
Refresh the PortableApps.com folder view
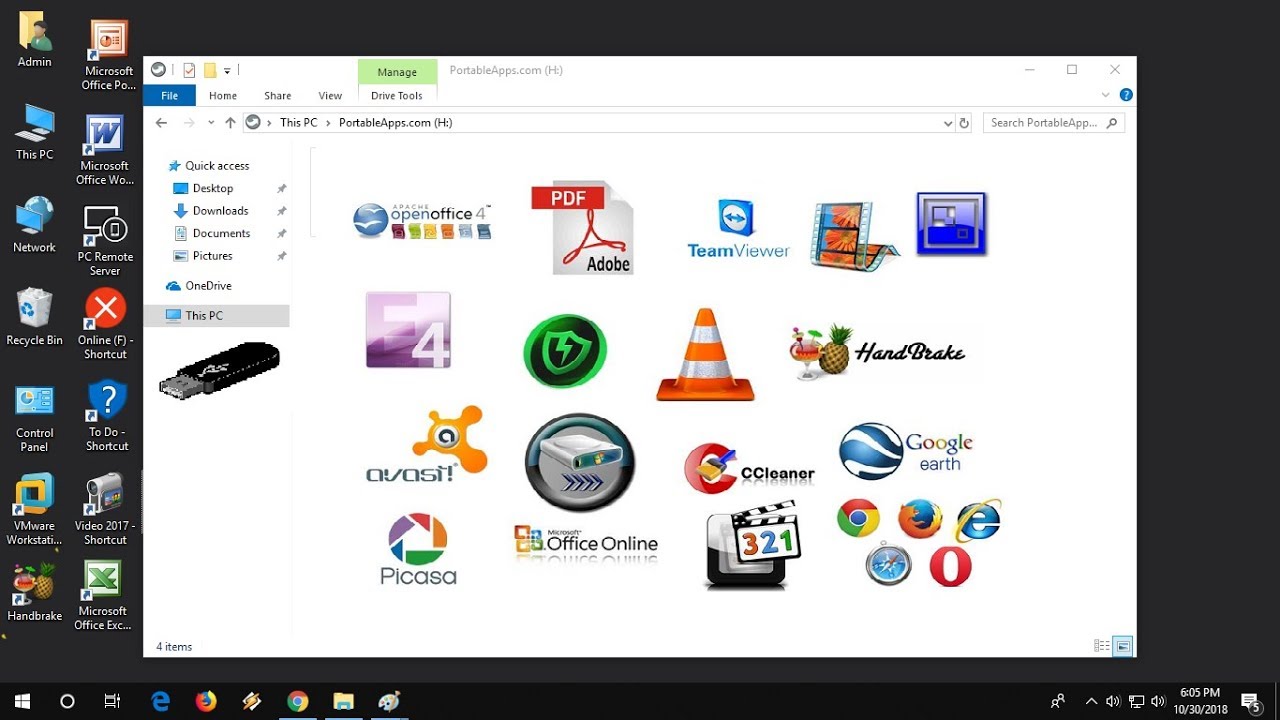point(964,123)
